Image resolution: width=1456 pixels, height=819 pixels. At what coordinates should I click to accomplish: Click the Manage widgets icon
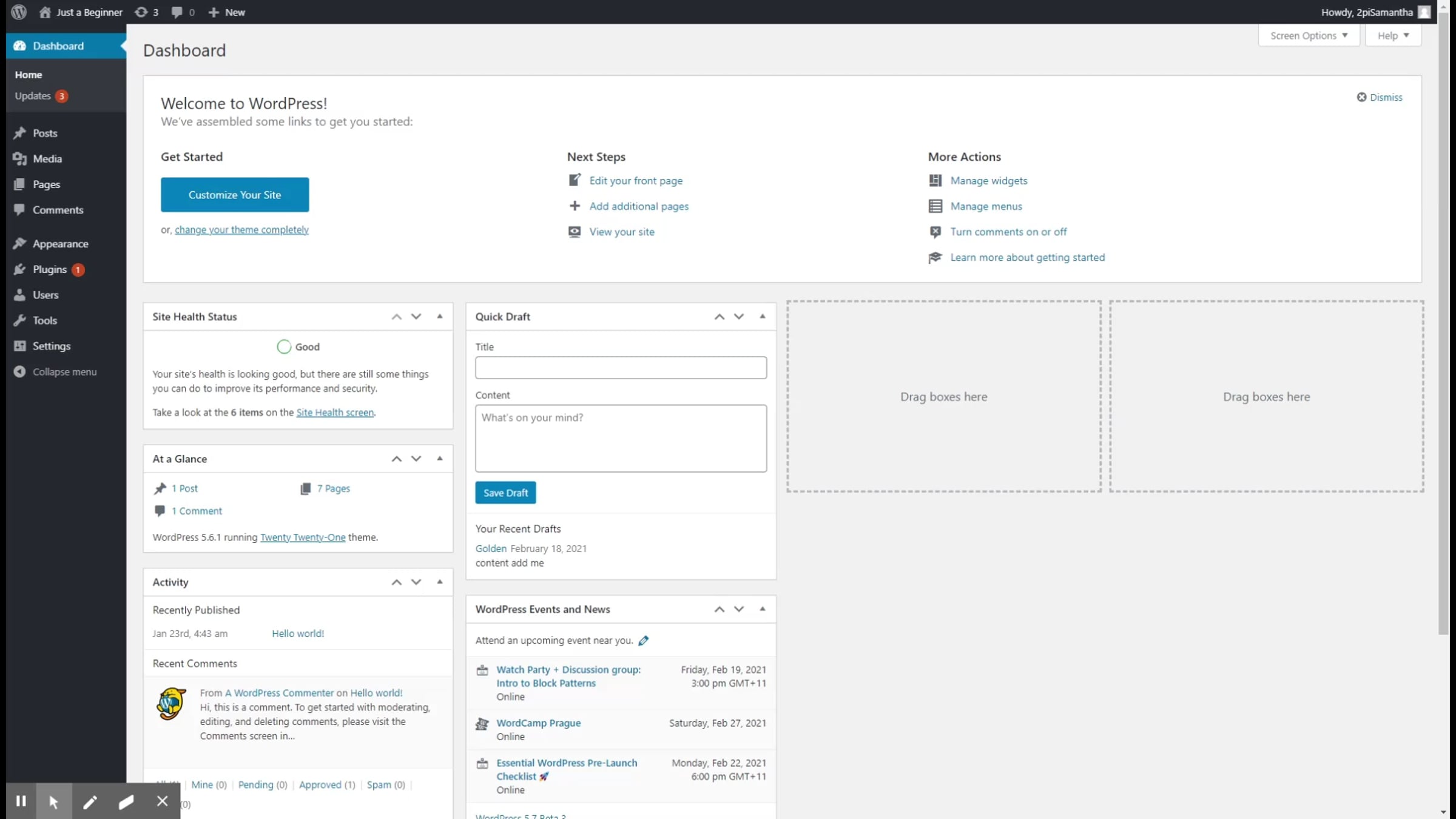point(935,180)
